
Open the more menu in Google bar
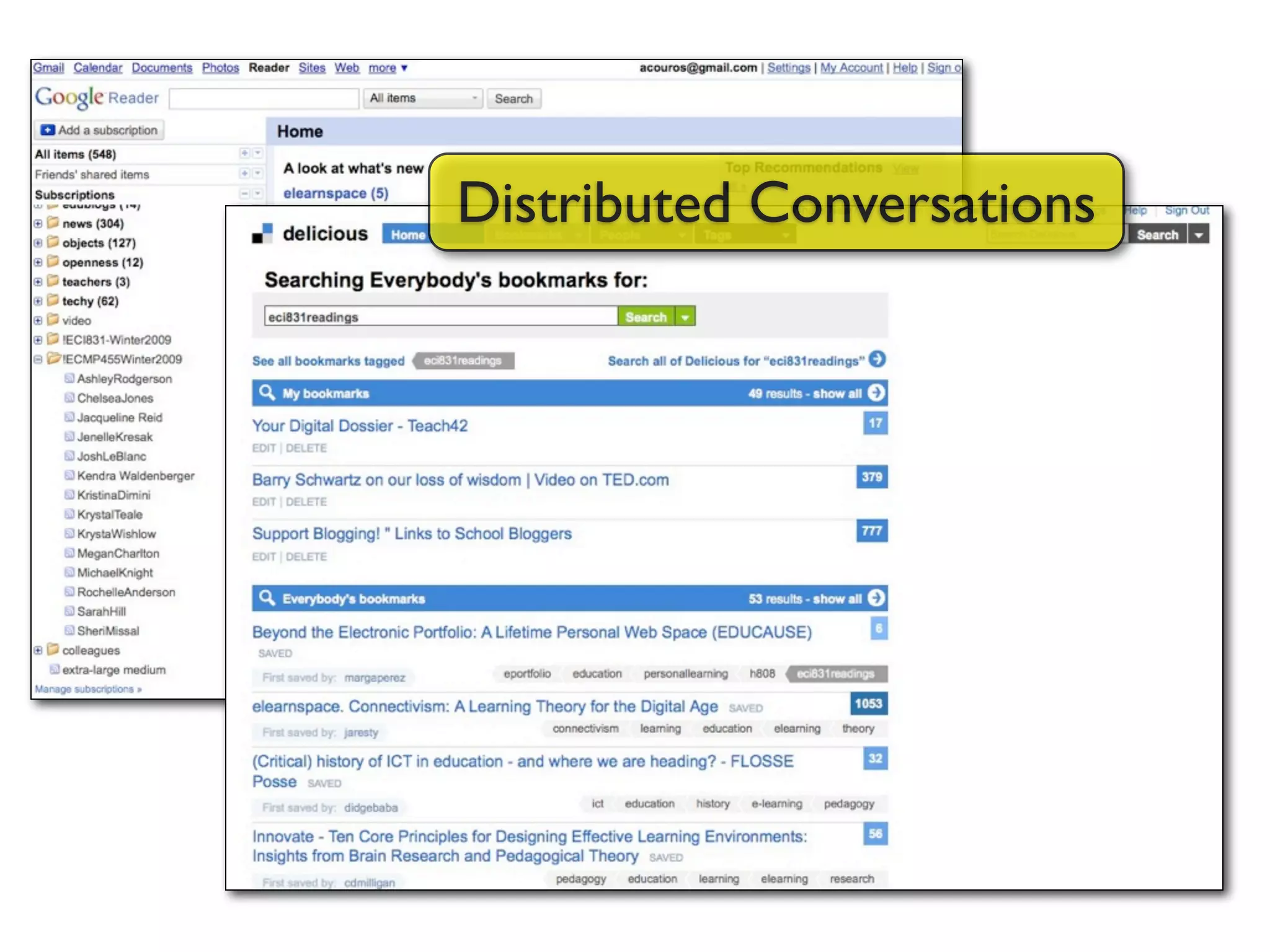coord(388,68)
